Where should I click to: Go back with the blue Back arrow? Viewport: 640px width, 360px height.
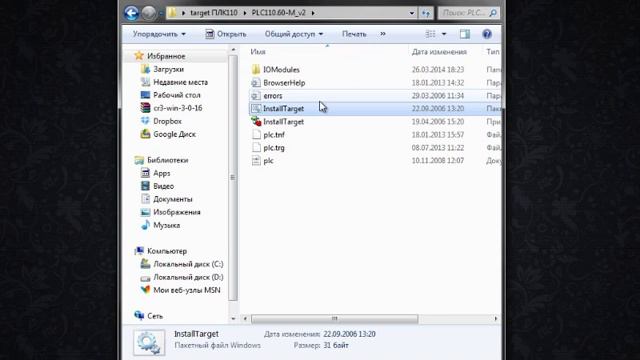click(x=131, y=13)
